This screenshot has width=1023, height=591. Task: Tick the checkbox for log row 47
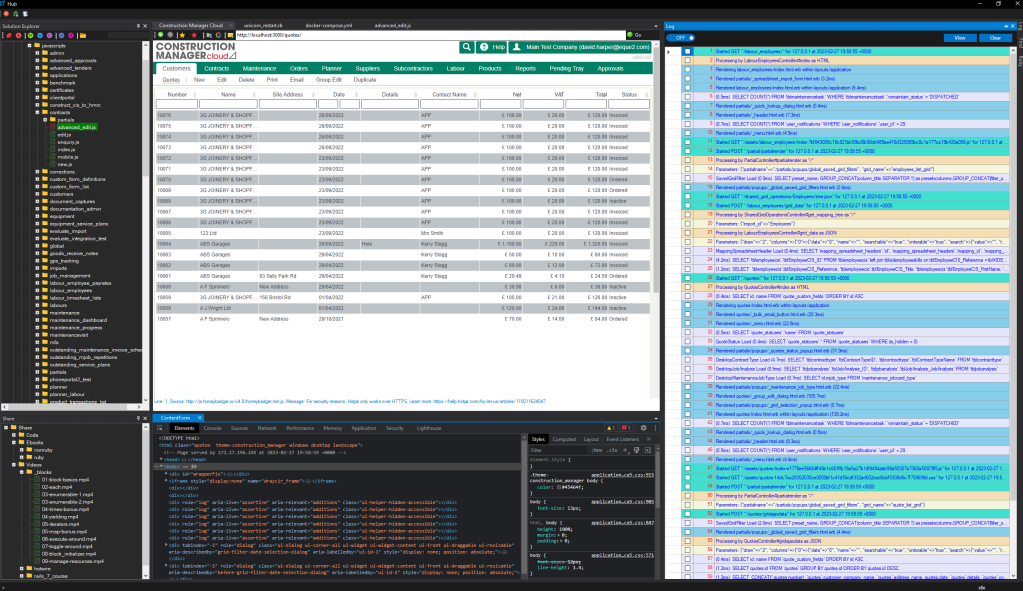[x=688, y=468]
